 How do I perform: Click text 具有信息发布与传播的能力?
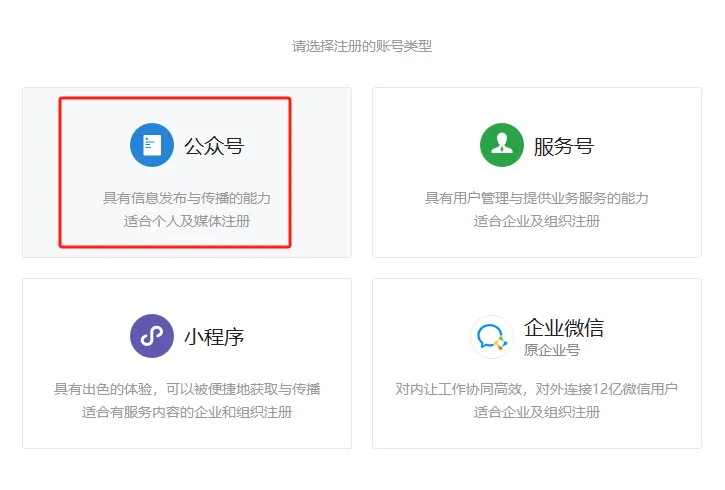coord(186,198)
